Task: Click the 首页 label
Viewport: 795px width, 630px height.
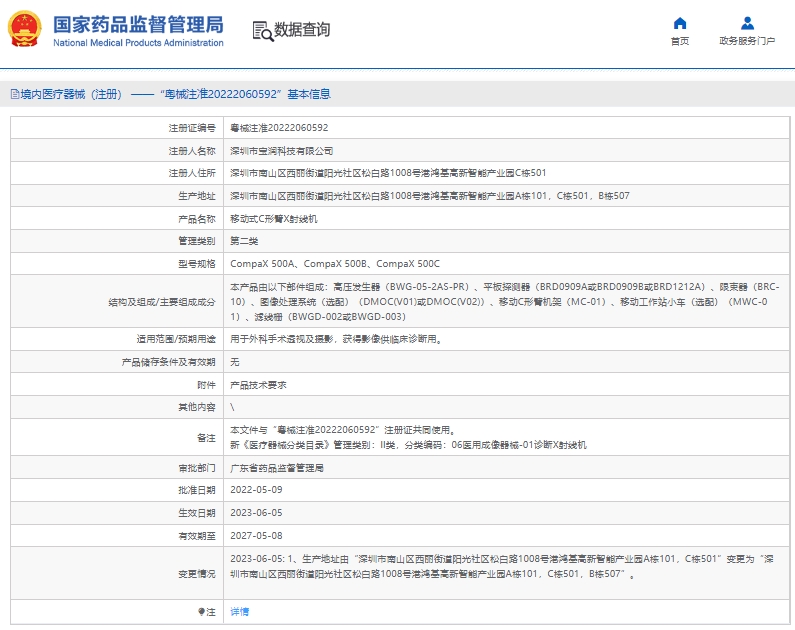Action: click(679, 41)
